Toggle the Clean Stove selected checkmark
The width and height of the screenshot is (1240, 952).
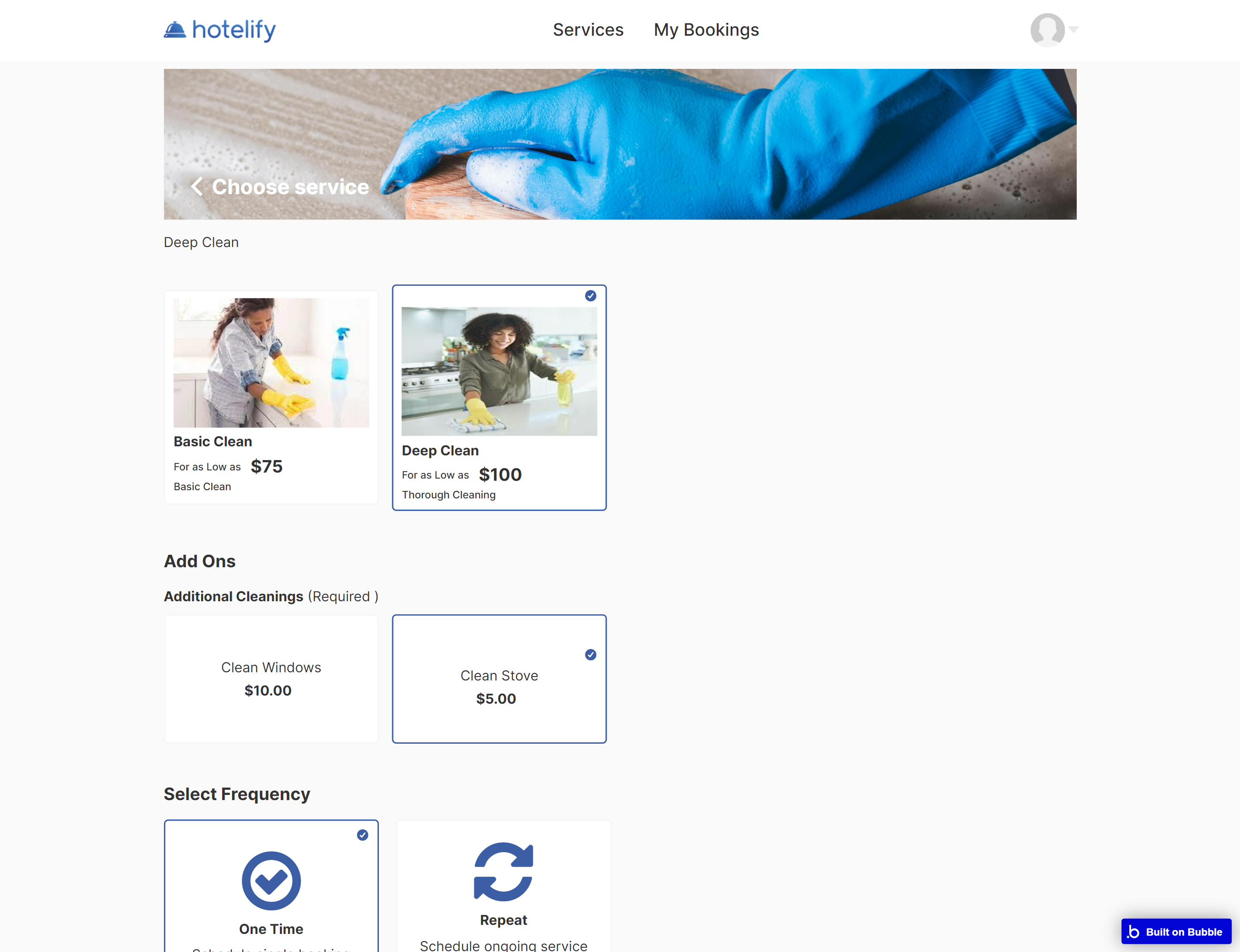pos(590,655)
